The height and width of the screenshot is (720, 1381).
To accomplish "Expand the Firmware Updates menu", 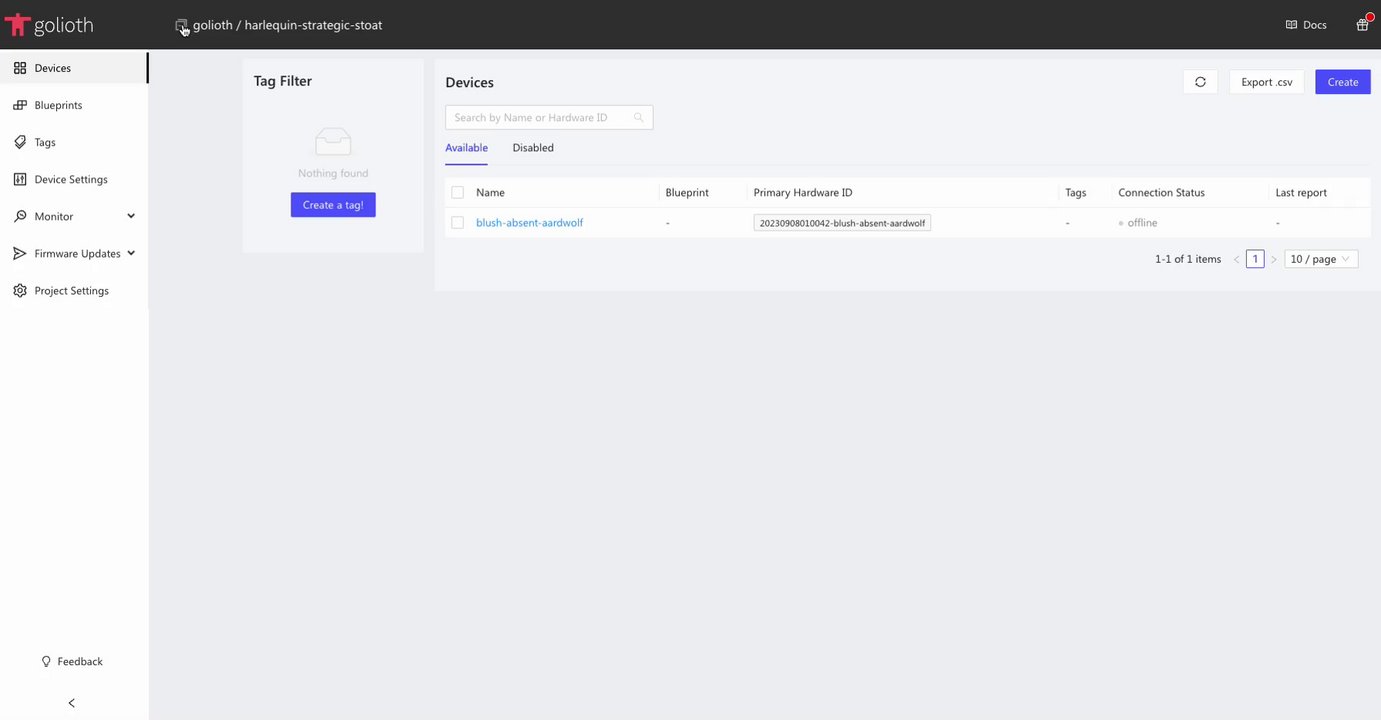I will [131, 254].
